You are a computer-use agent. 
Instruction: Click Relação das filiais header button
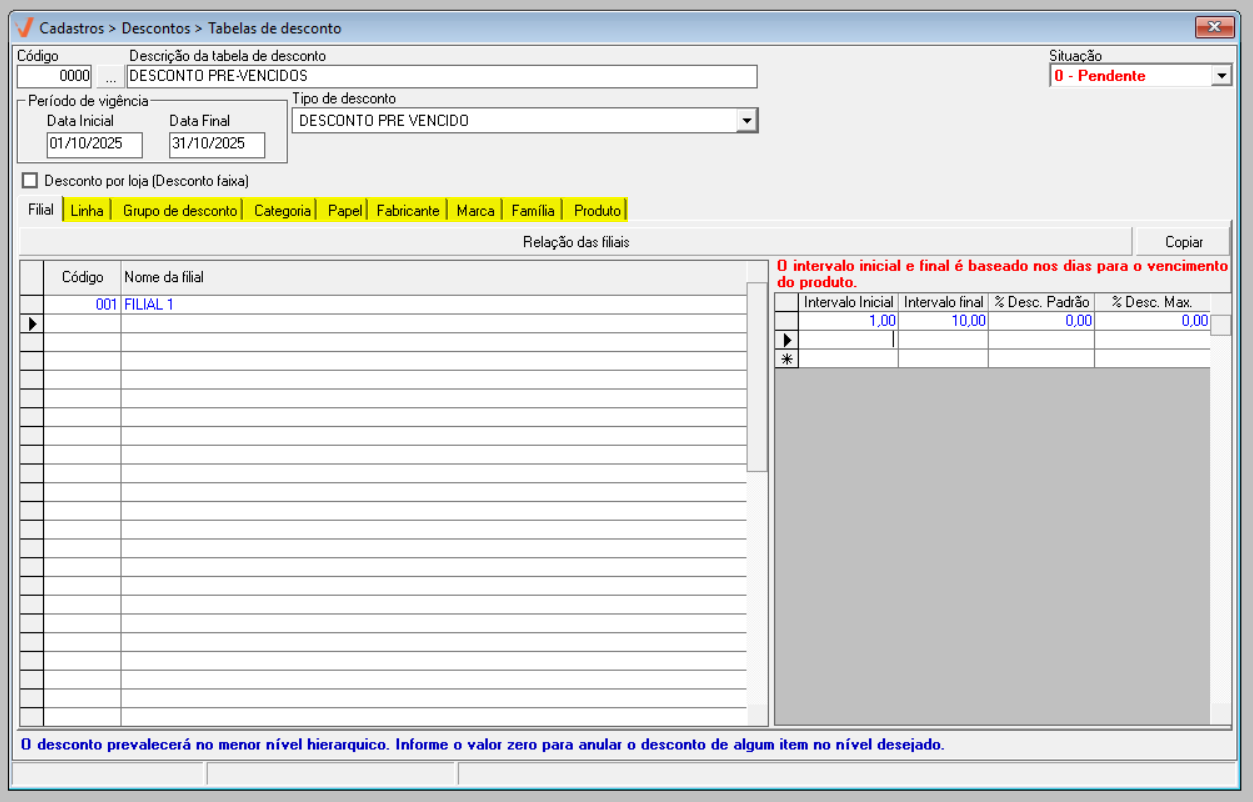coord(576,242)
